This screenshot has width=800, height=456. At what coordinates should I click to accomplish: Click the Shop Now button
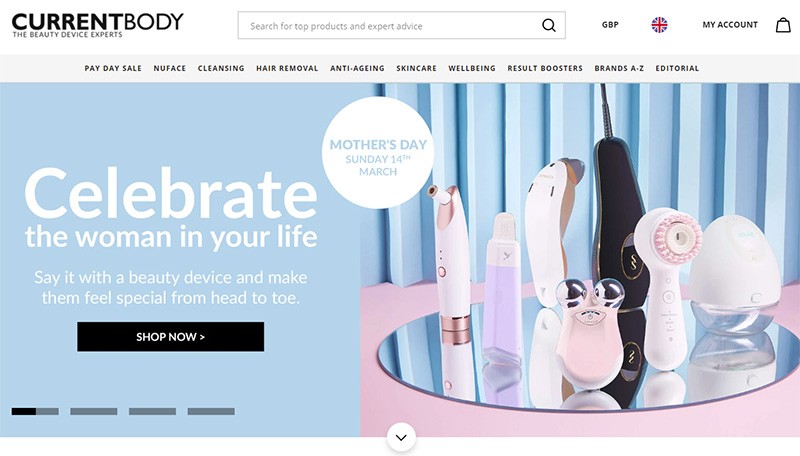coord(170,337)
